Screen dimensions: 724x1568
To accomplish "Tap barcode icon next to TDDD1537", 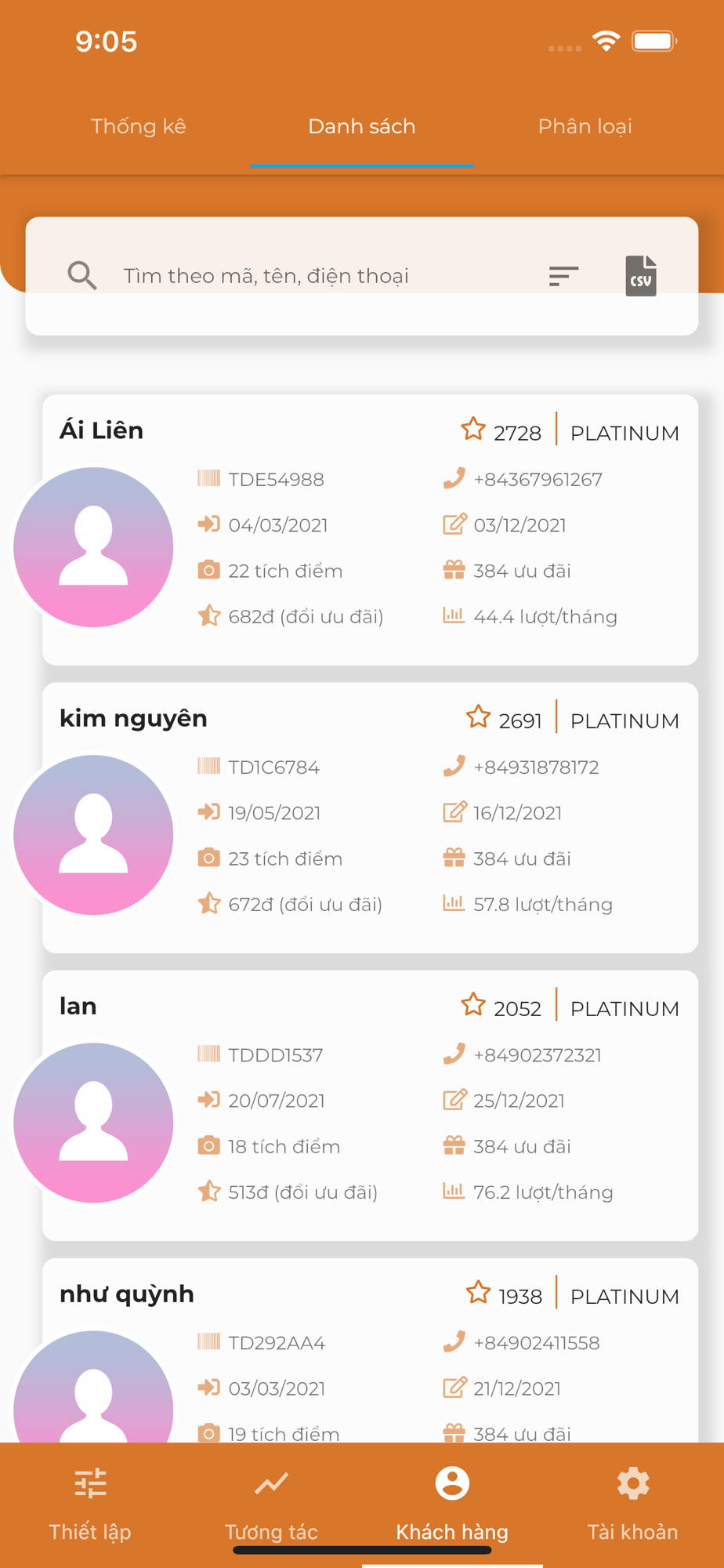I will 209,1054.
